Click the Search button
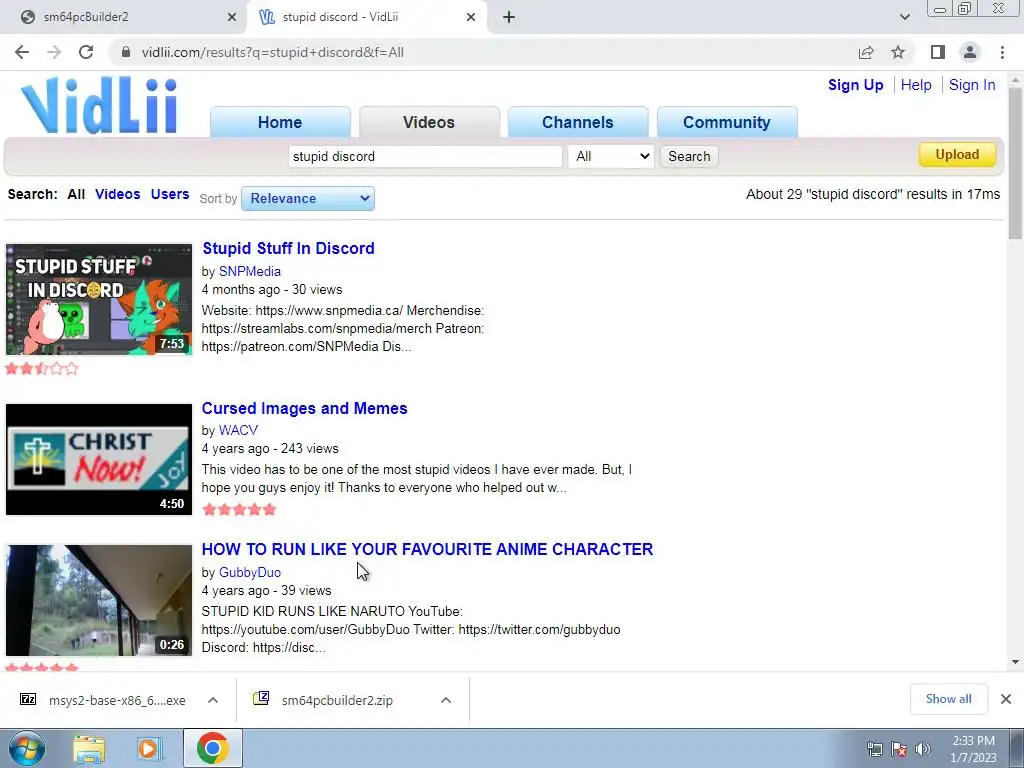The image size is (1024, 768). click(689, 156)
